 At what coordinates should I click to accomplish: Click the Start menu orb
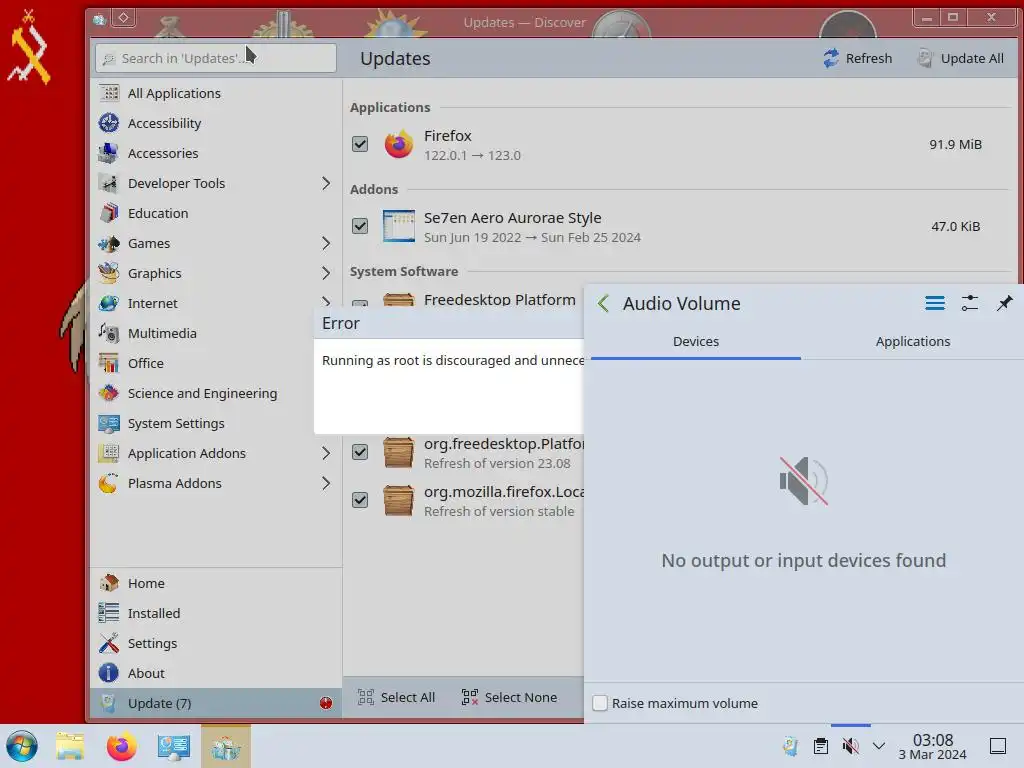pyautogui.click(x=22, y=746)
